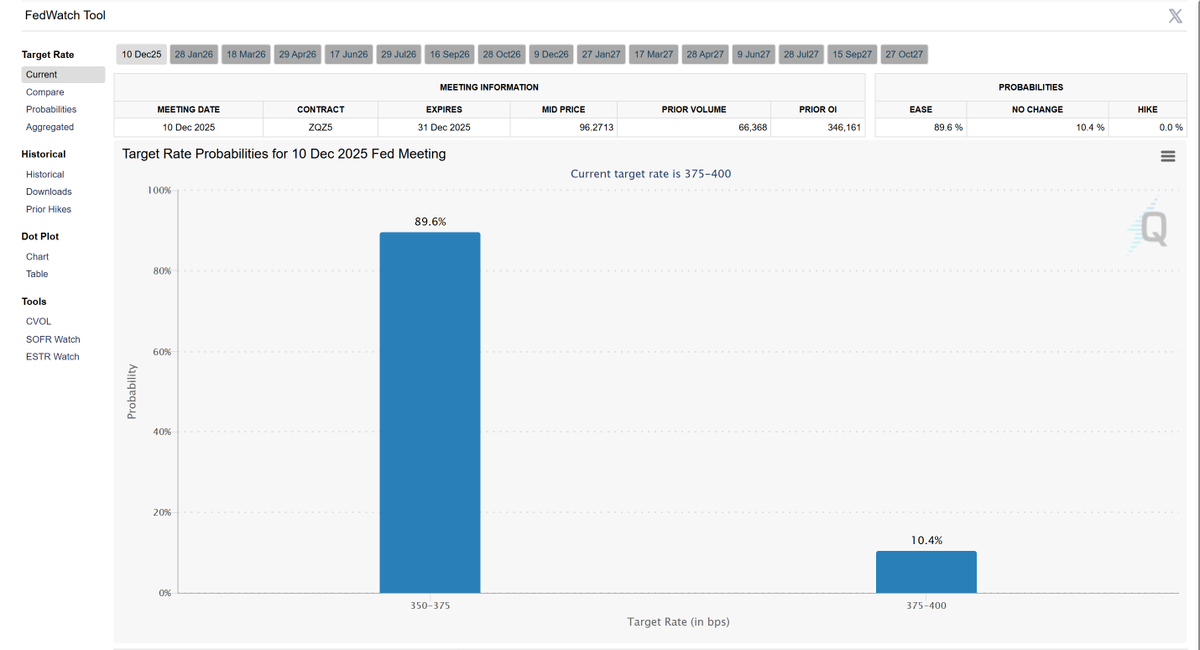Open SOFR Watch tool
This screenshot has height=650, width=1200.
tap(53, 339)
